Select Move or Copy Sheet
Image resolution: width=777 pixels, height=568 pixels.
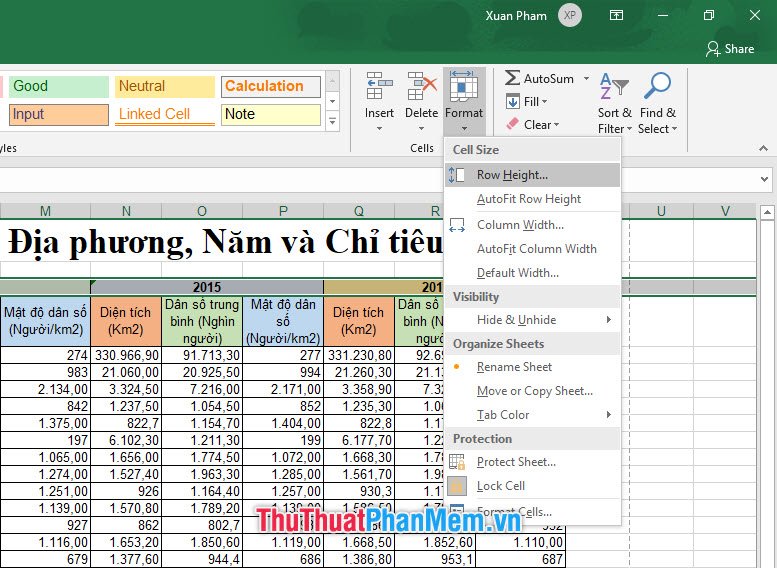tap(533, 391)
